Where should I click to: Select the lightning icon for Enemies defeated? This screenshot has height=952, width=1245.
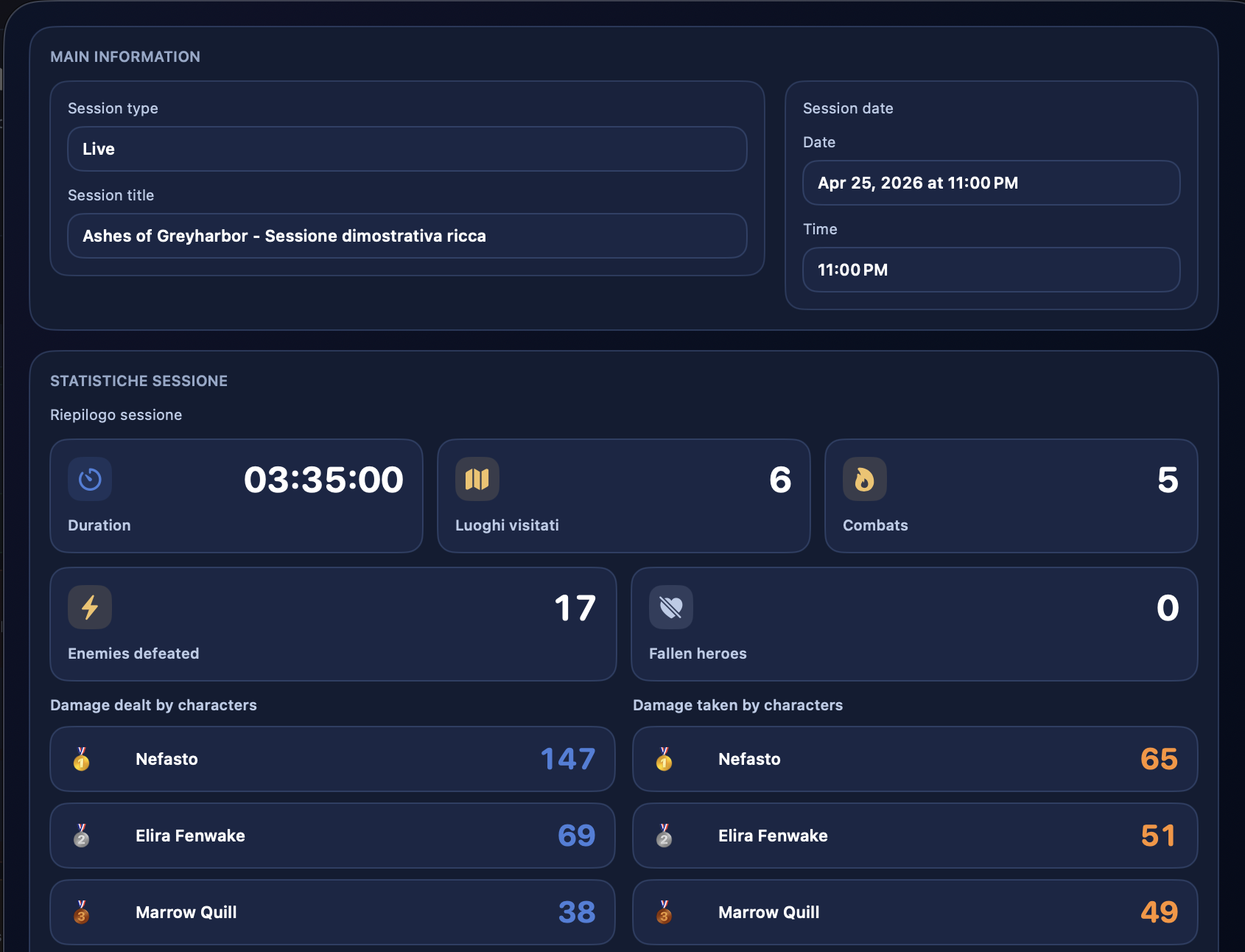(x=89, y=607)
